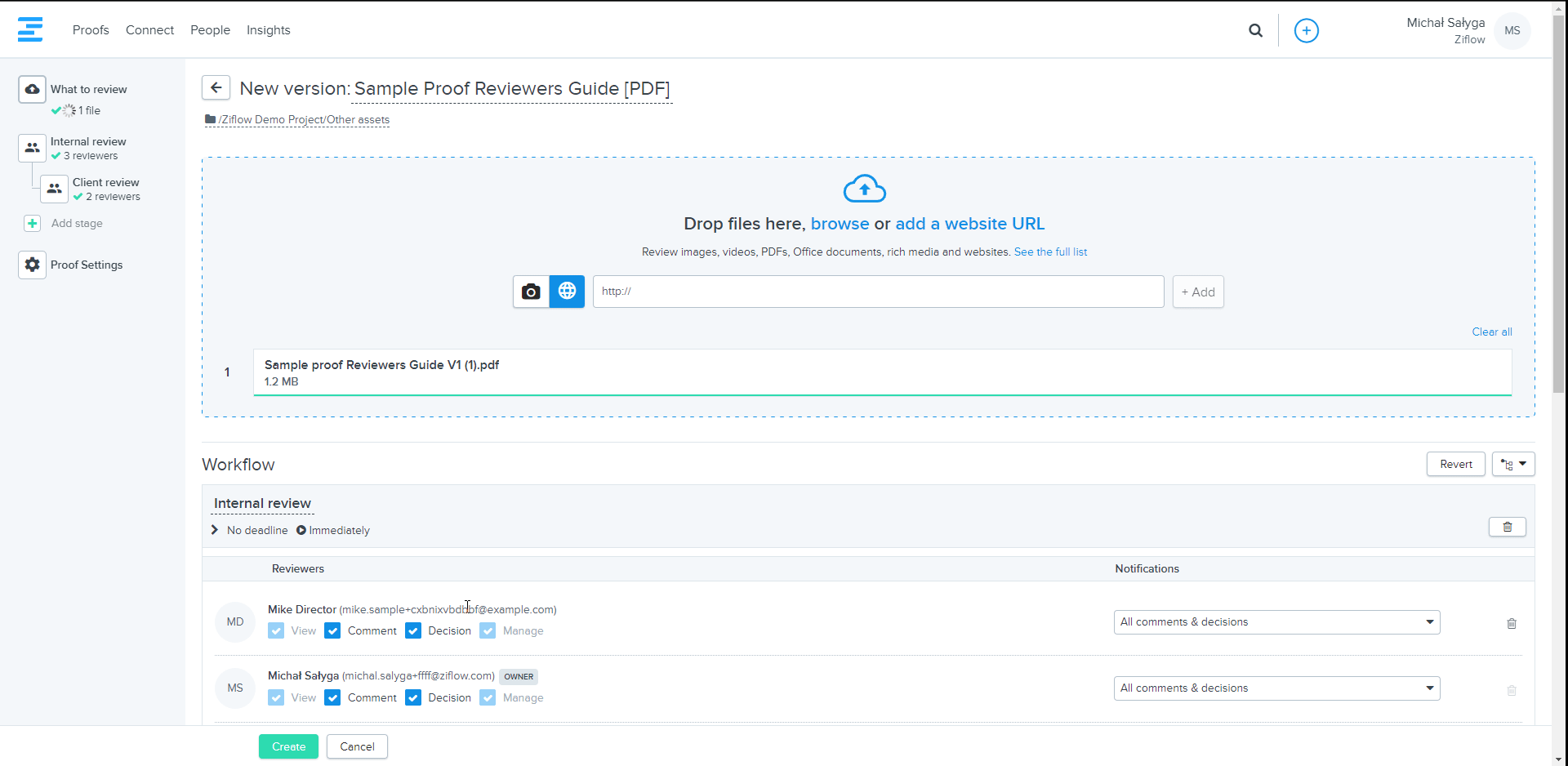Image resolution: width=1568 pixels, height=766 pixels.
Task: Open the workflow template dropdown beside Revert
Action: pyautogui.click(x=1512, y=465)
